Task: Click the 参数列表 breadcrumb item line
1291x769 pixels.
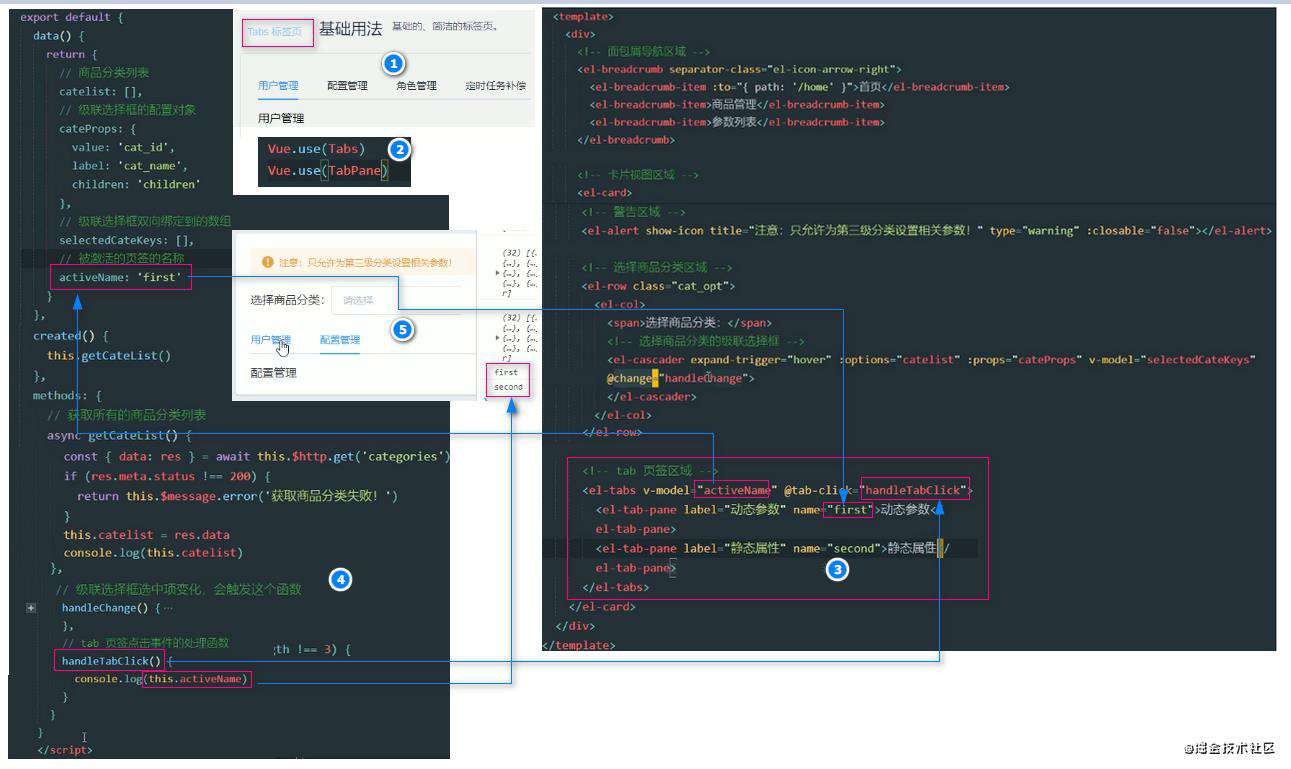Action: pyautogui.click(x=737, y=123)
